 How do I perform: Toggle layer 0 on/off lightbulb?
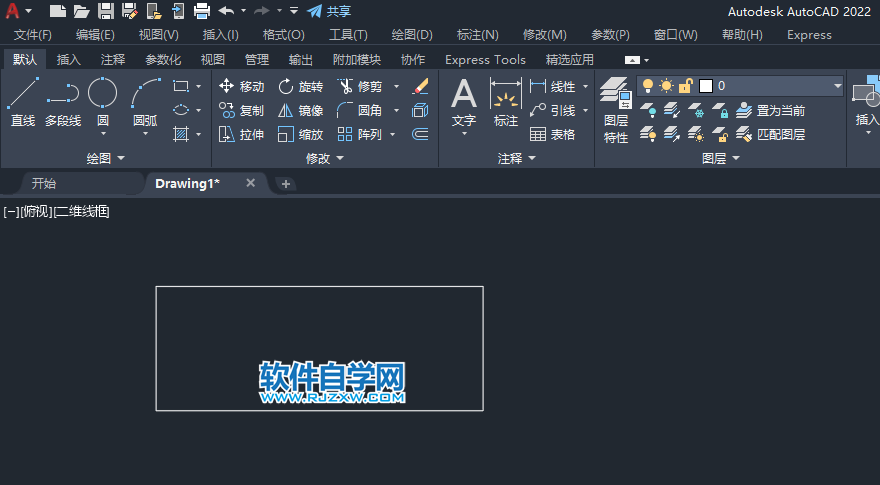point(648,86)
